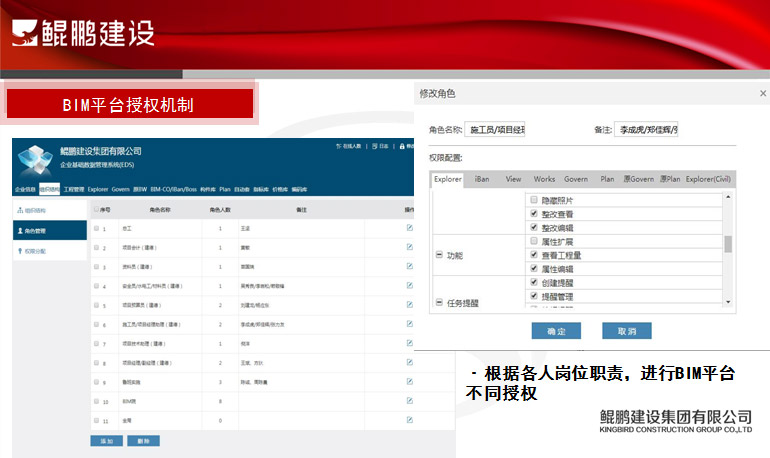Click the EDS cube logo
The height and width of the screenshot is (458, 770).
click(35, 161)
